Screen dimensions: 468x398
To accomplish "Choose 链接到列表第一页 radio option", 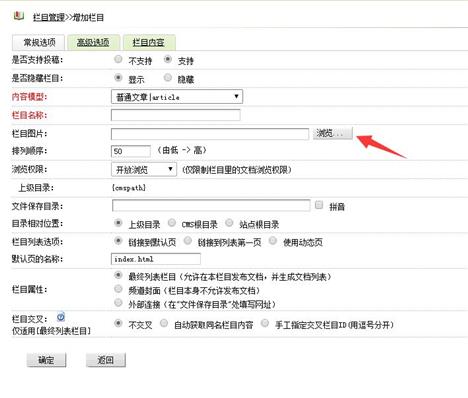I will pos(188,241).
